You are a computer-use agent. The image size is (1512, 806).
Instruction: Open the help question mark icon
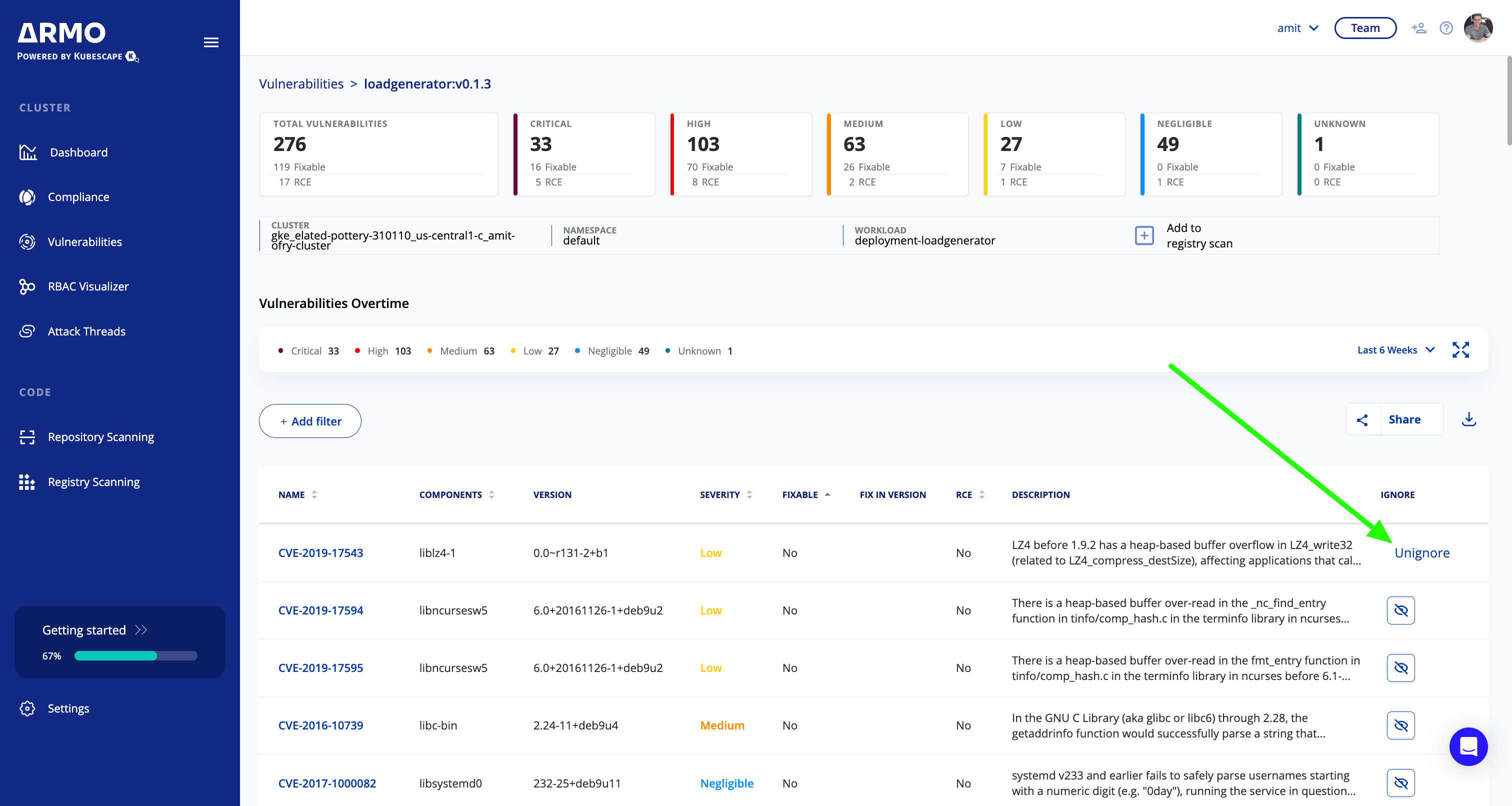[x=1445, y=28]
